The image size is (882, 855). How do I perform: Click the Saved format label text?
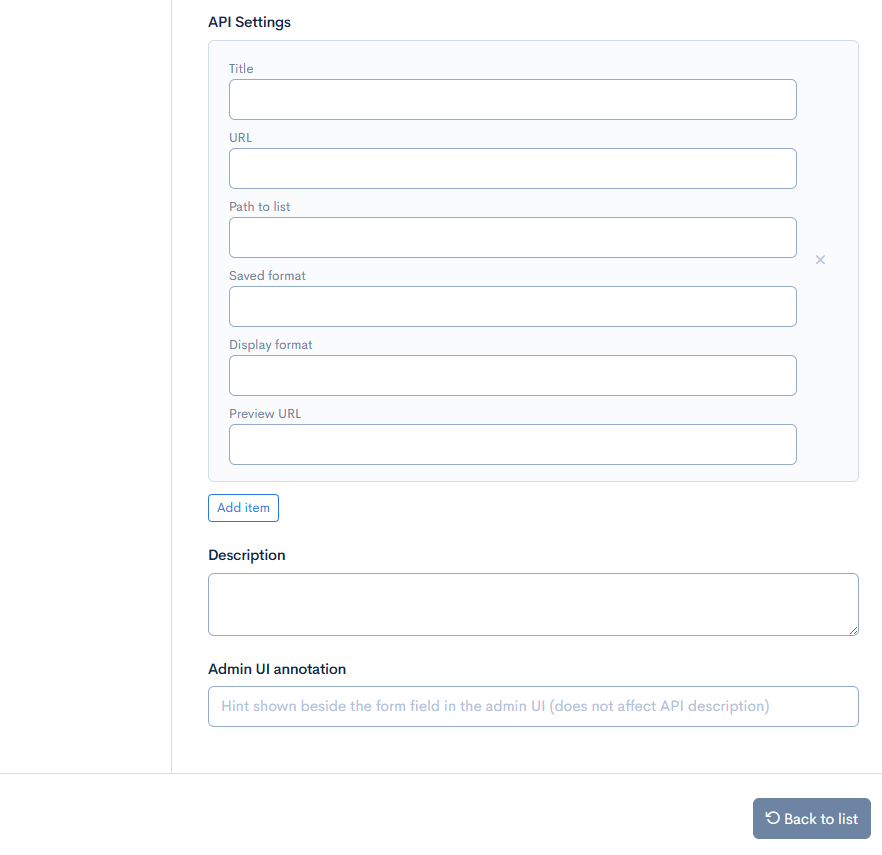[x=267, y=276]
